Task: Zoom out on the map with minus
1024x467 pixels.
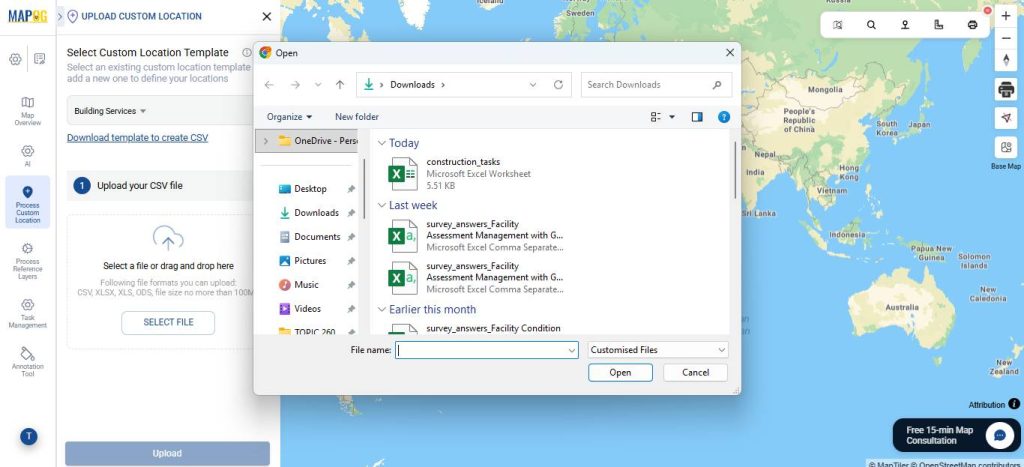Action: point(1006,38)
